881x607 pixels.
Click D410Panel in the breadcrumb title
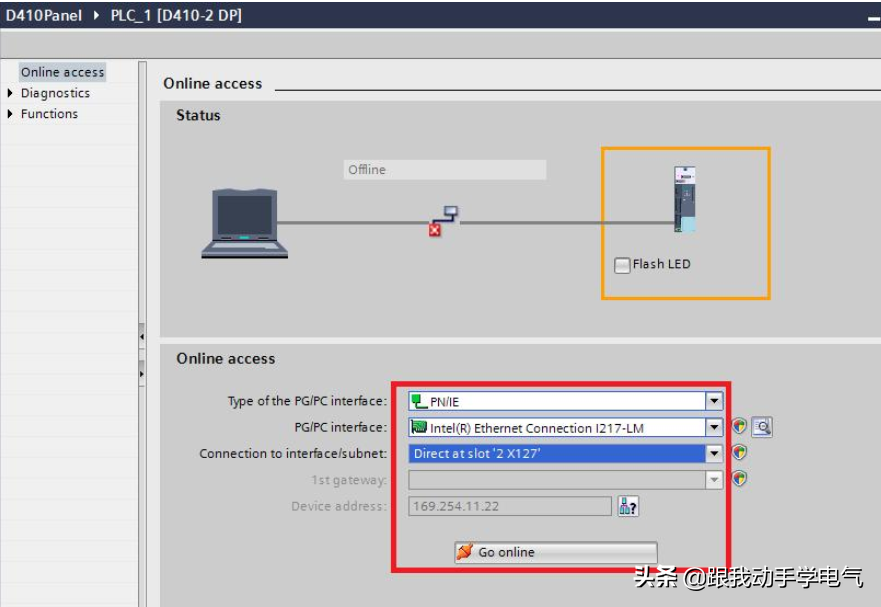[x=44, y=15]
